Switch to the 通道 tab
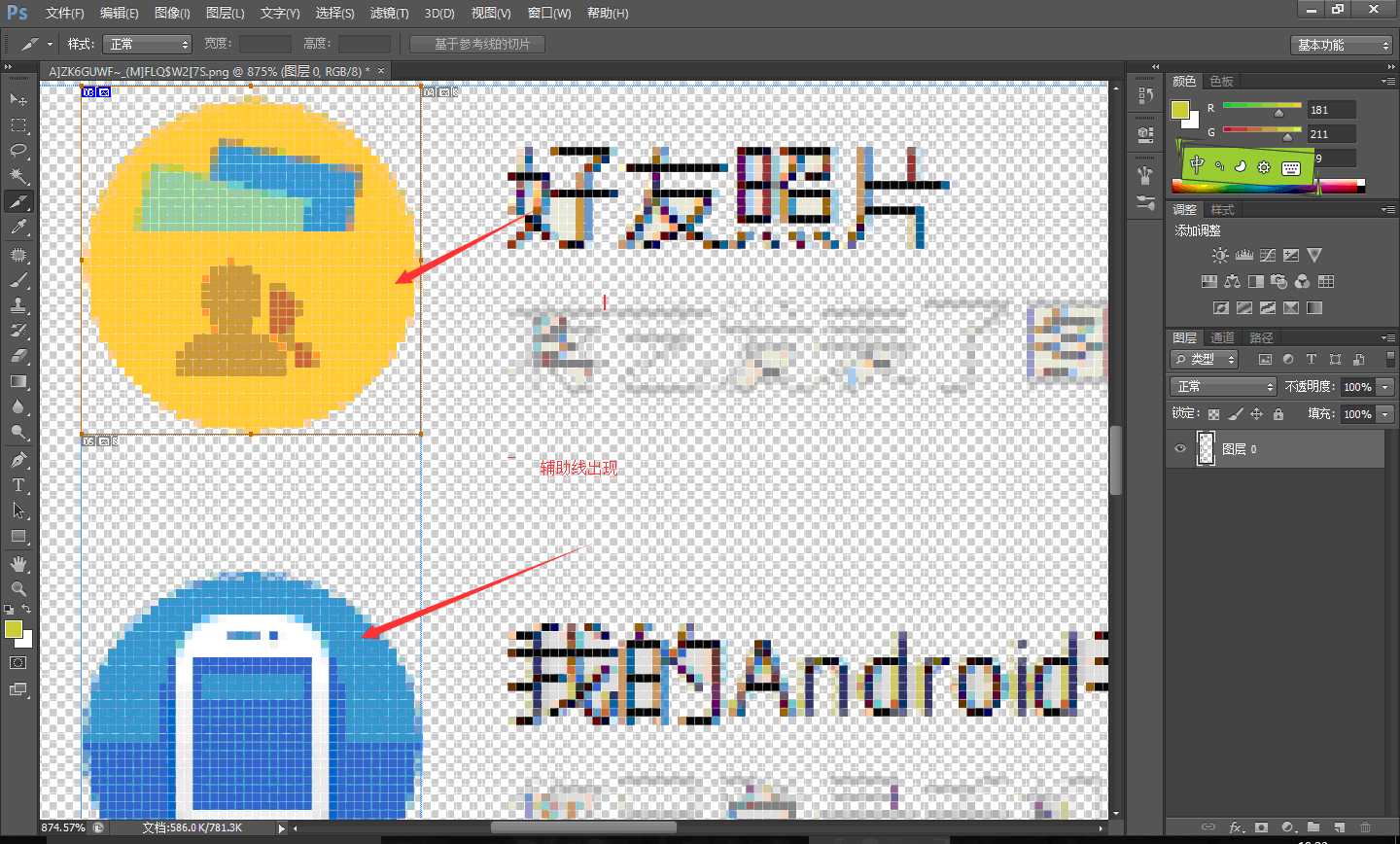This screenshot has width=1400, height=844. point(1222,337)
